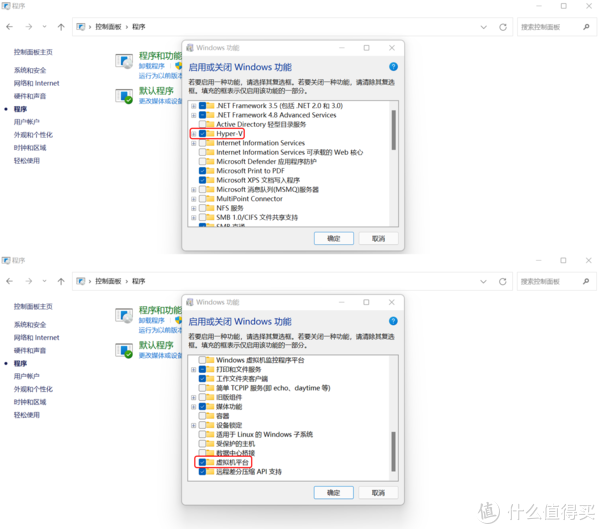Open 外观和个性化 in bottom window sidebar
600x529 pixels.
(x=33, y=389)
